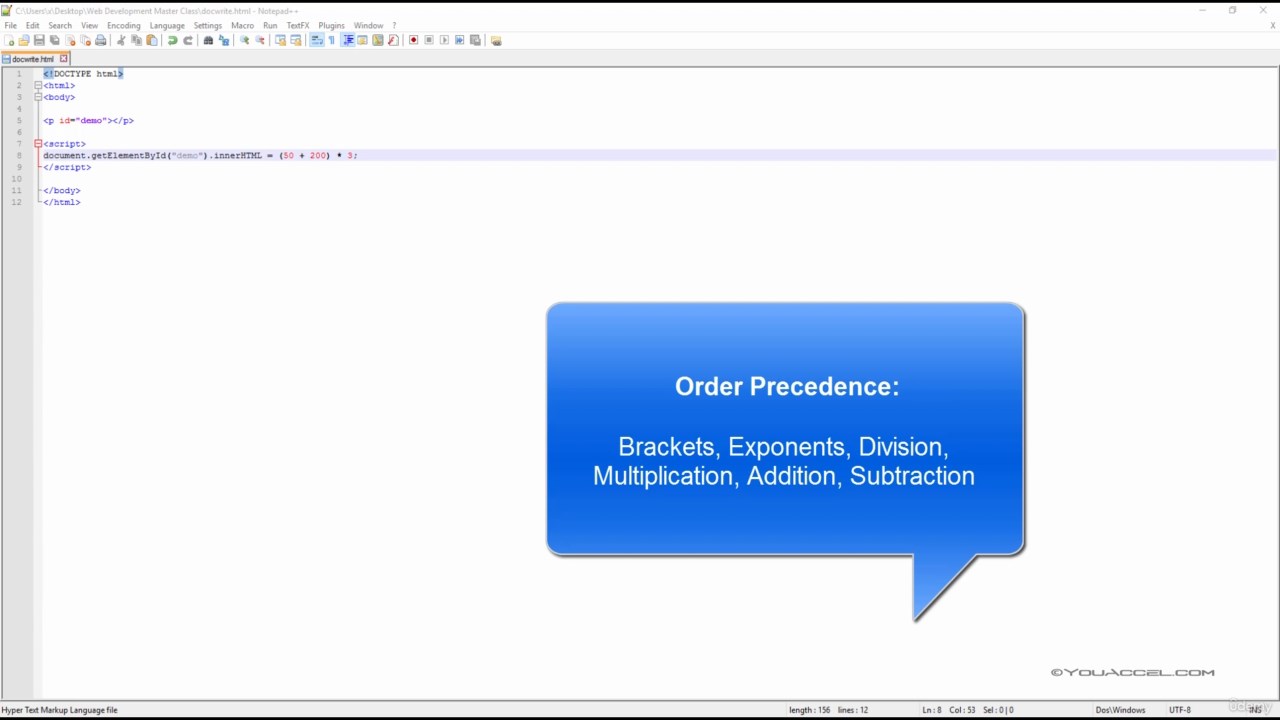Click the Open file toolbar icon
The width and height of the screenshot is (1280, 720).
coord(24,40)
